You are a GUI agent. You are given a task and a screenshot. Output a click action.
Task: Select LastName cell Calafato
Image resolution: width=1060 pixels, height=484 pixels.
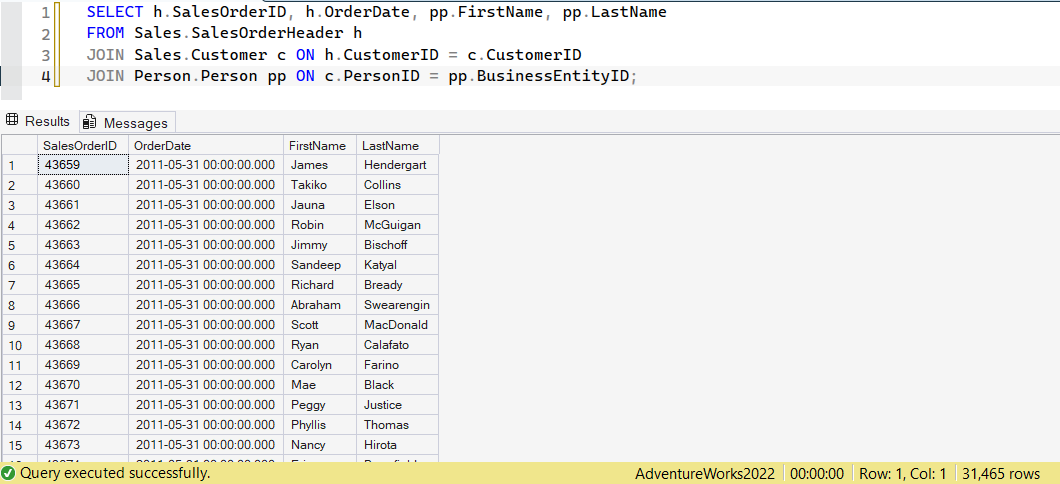point(398,345)
